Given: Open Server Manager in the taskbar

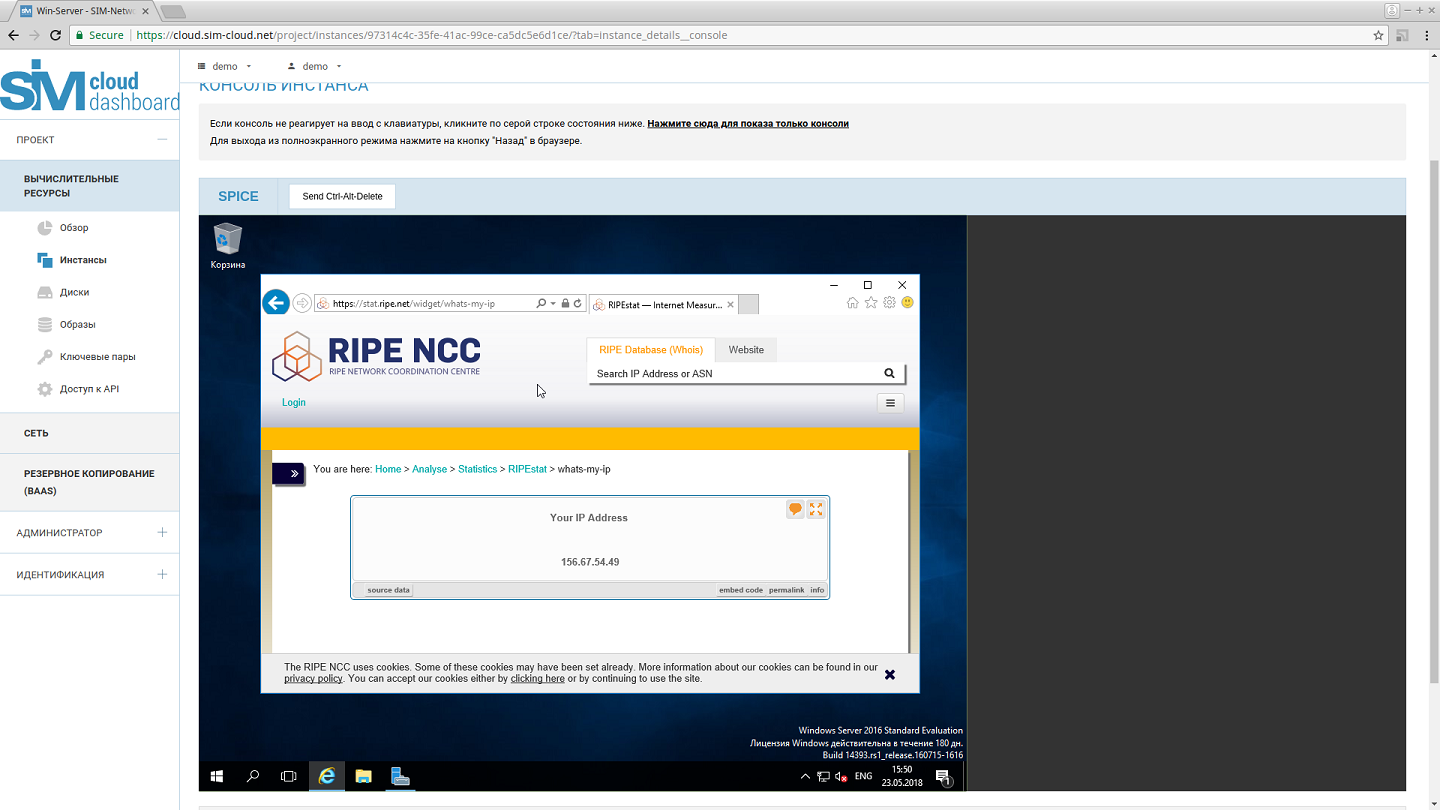Looking at the screenshot, I should [x=400, y=776].
